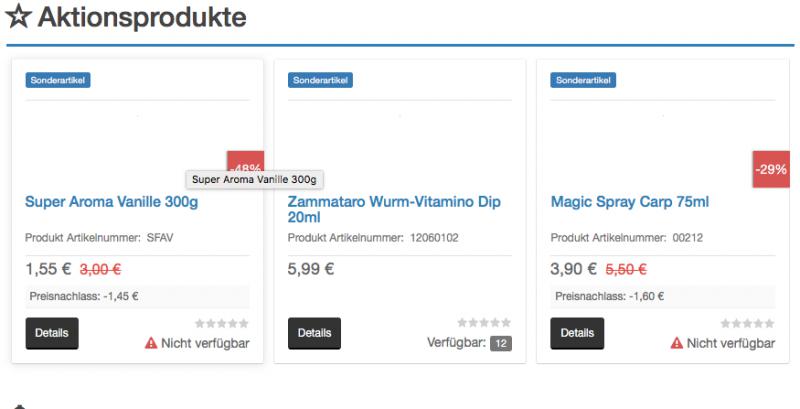The image size is (800, 409).
Task: Open Details for Zammataro Wurm-Vitamino Dip
Action: [314, 333]
